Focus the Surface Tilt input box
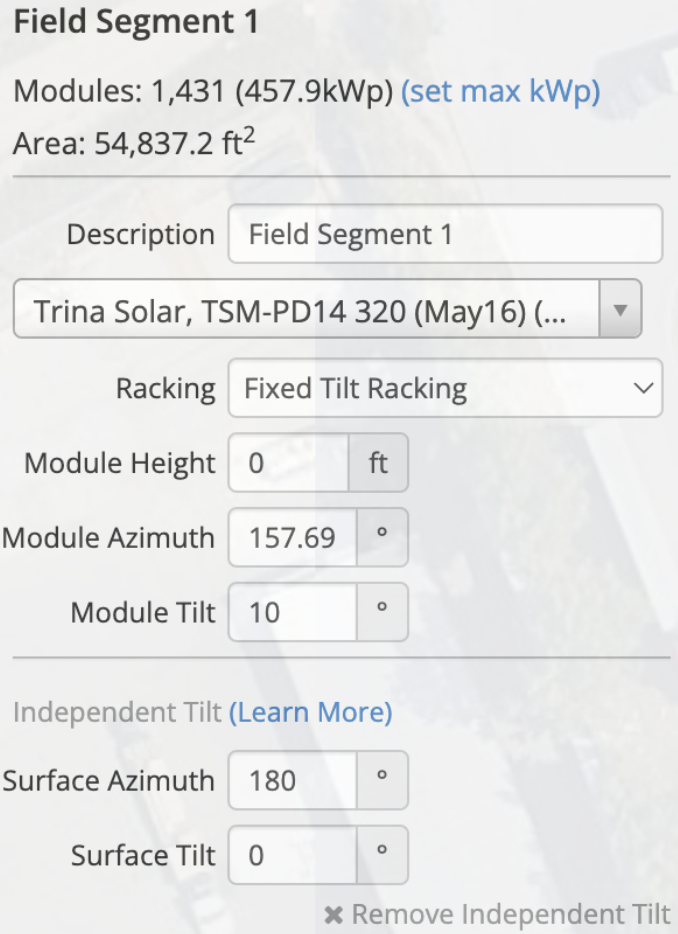Image resolution: width=678 pixels, height=934 pixels. coord(292,855)
